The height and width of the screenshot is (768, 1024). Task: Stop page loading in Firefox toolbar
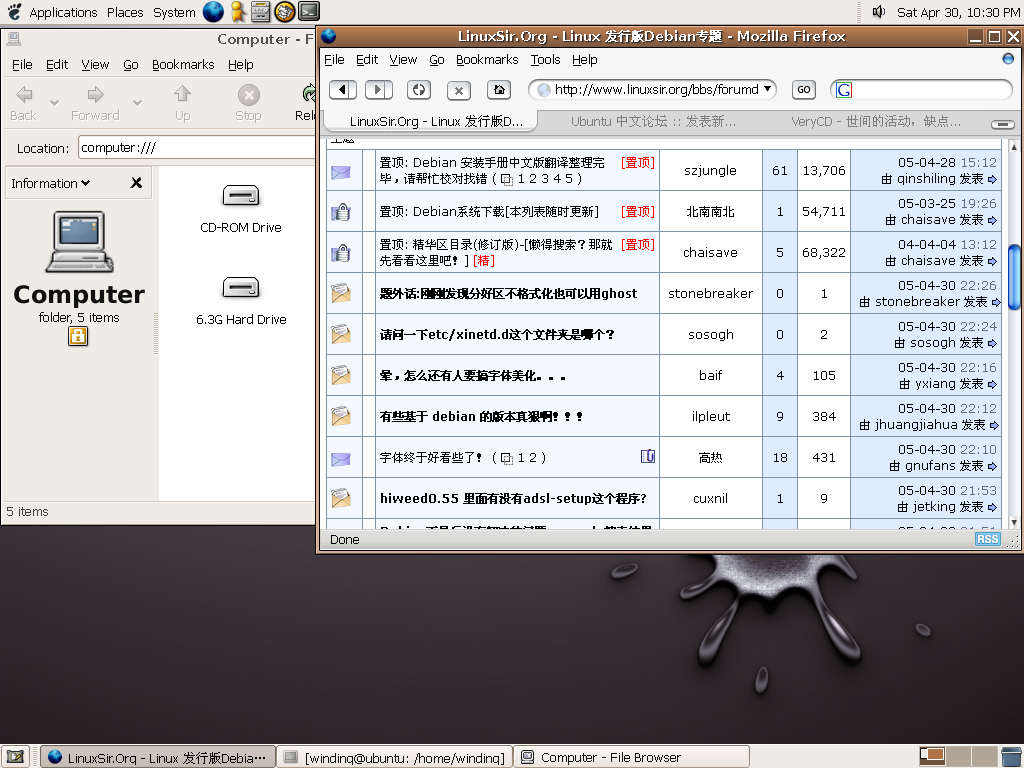tap(458, 90)
